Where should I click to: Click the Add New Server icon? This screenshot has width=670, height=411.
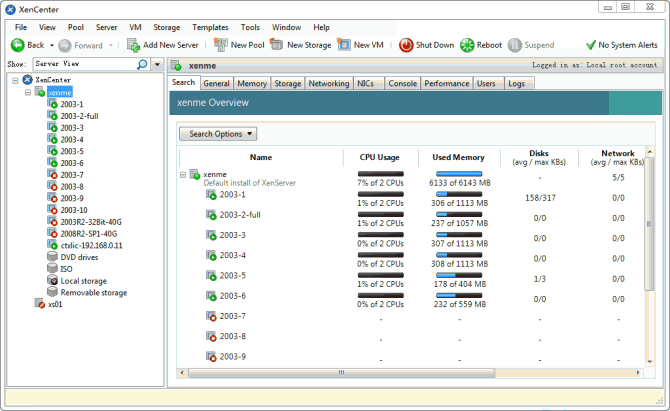pyautogui.click(x=133, y=45)
